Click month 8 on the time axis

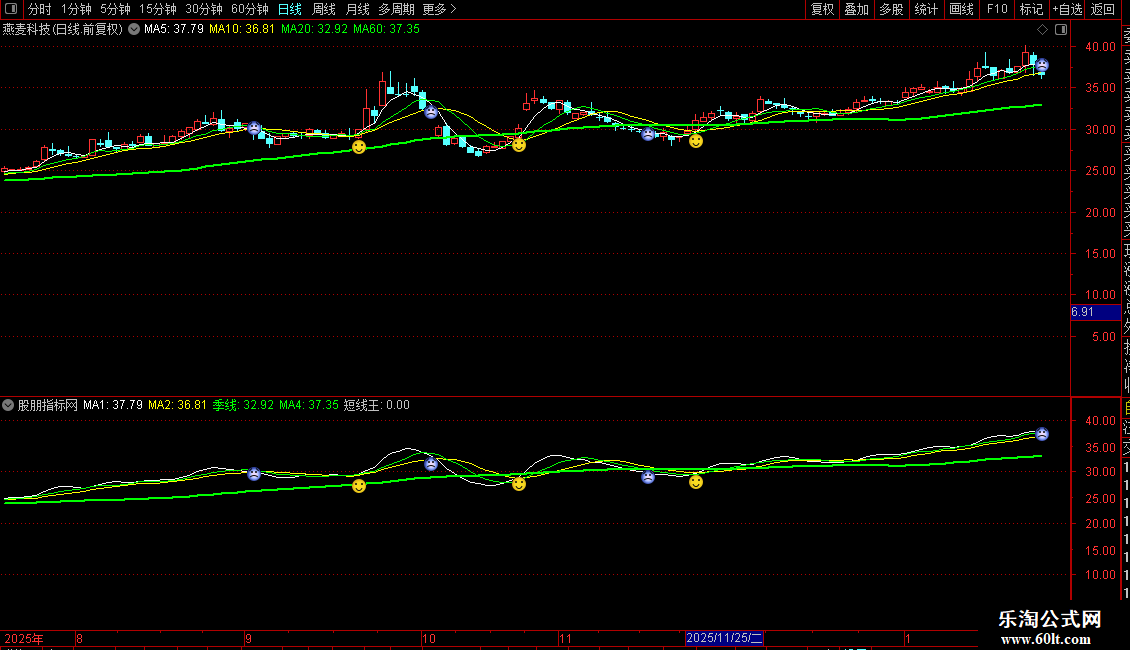pos(79,638)
